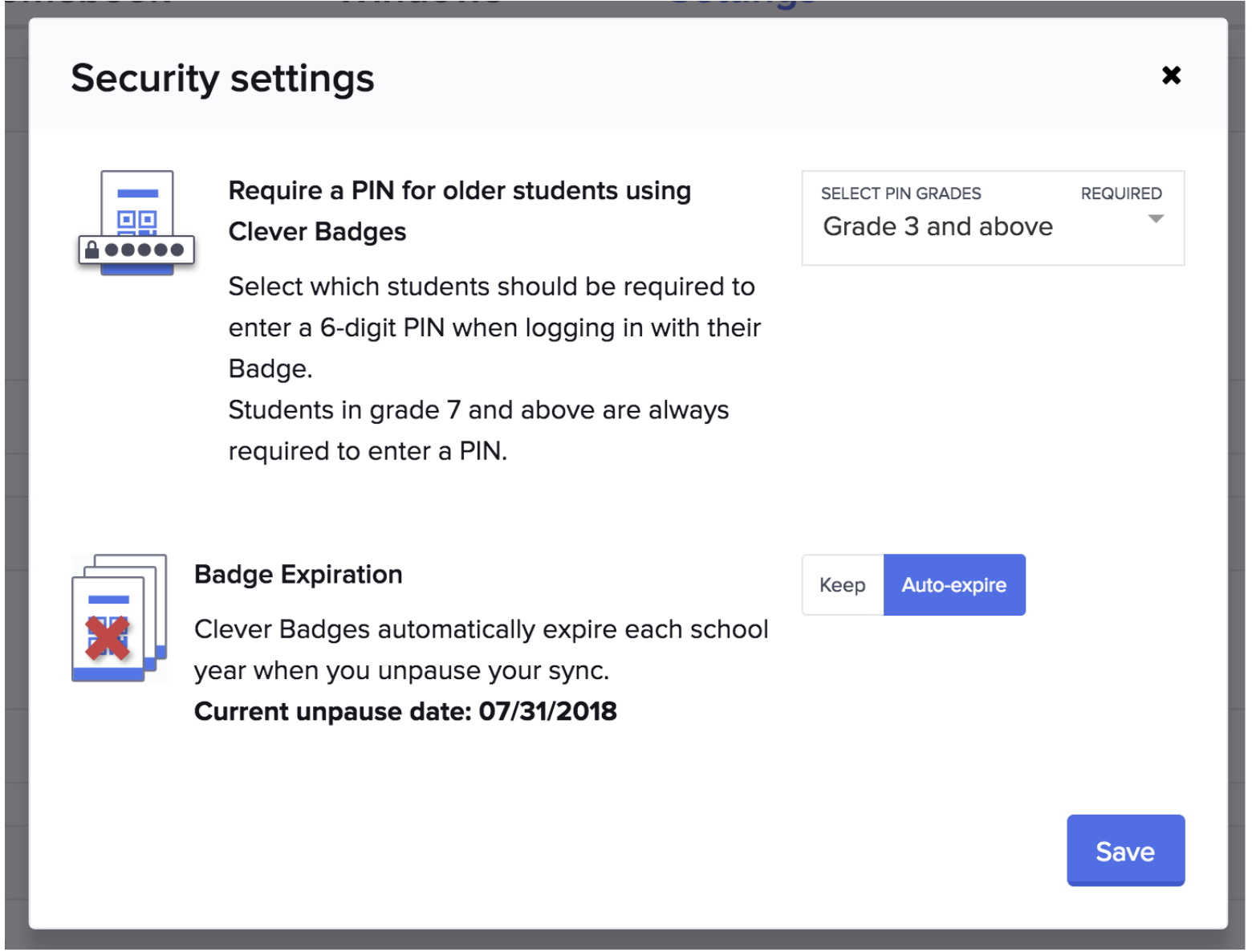
Task: Click the blue header stripe on the badge illustration
Action: pos(138,193)
